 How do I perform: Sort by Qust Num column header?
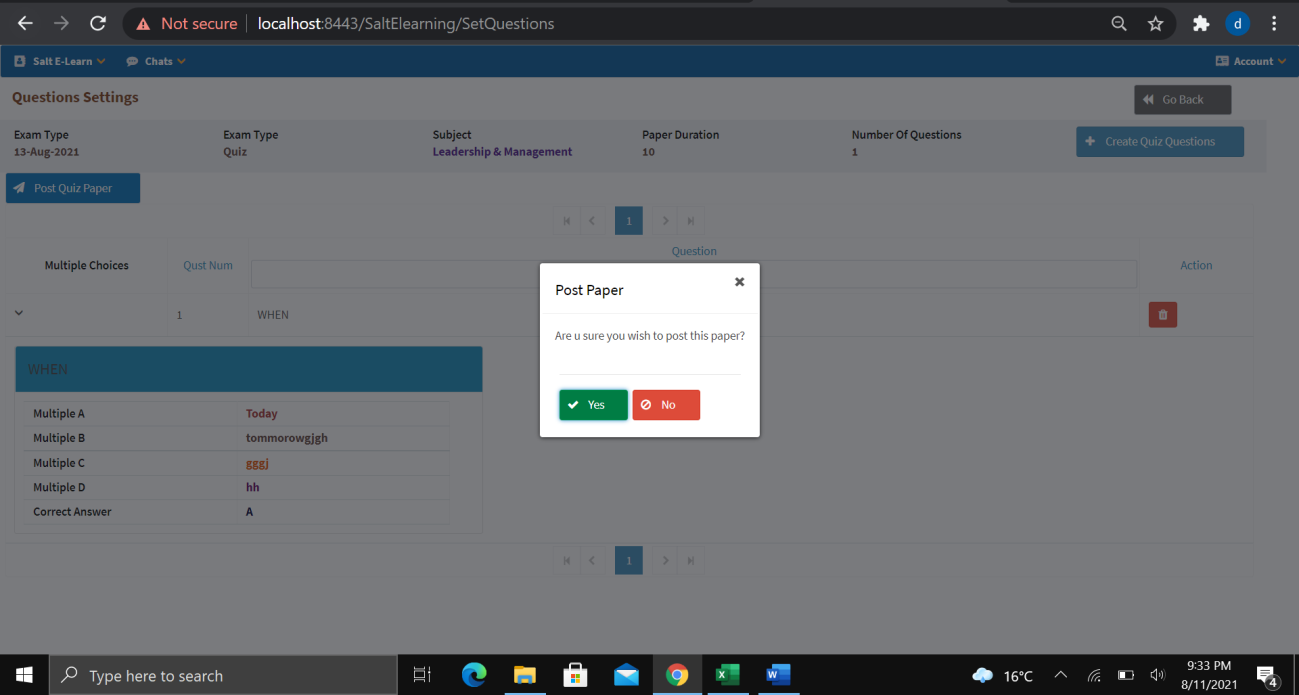[208, 266]
